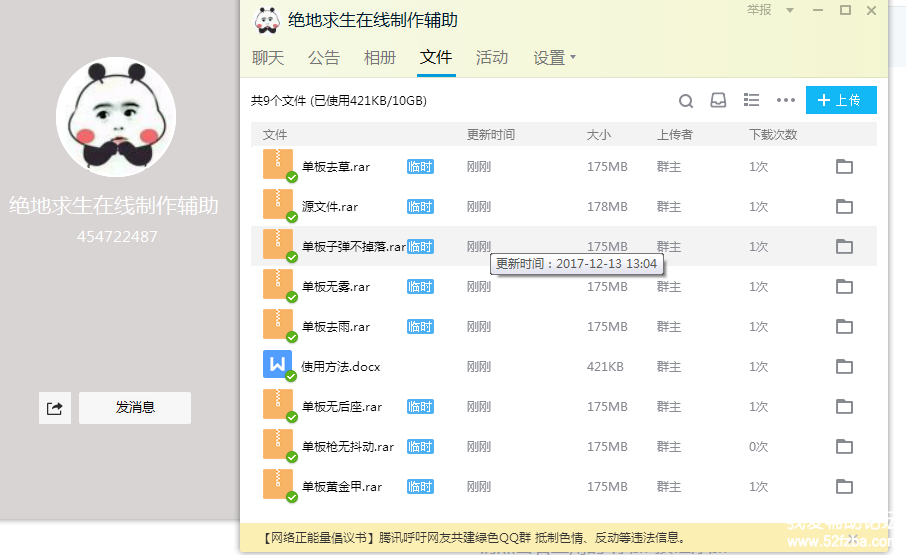Click the archive icon of 单板去草.rar

click(278, 164)
